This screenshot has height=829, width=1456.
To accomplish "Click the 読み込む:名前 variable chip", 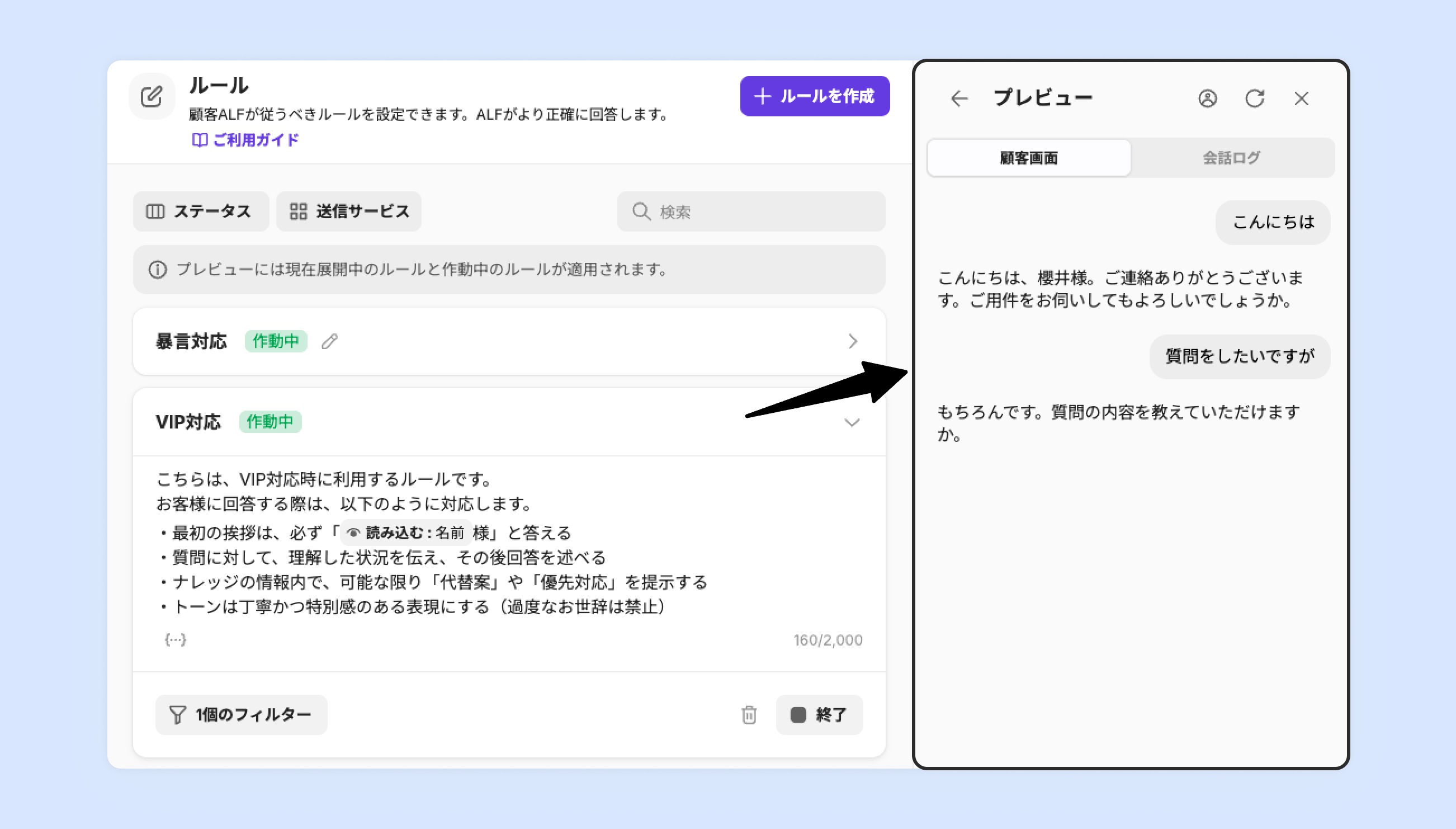I will (x=406, y=533).
